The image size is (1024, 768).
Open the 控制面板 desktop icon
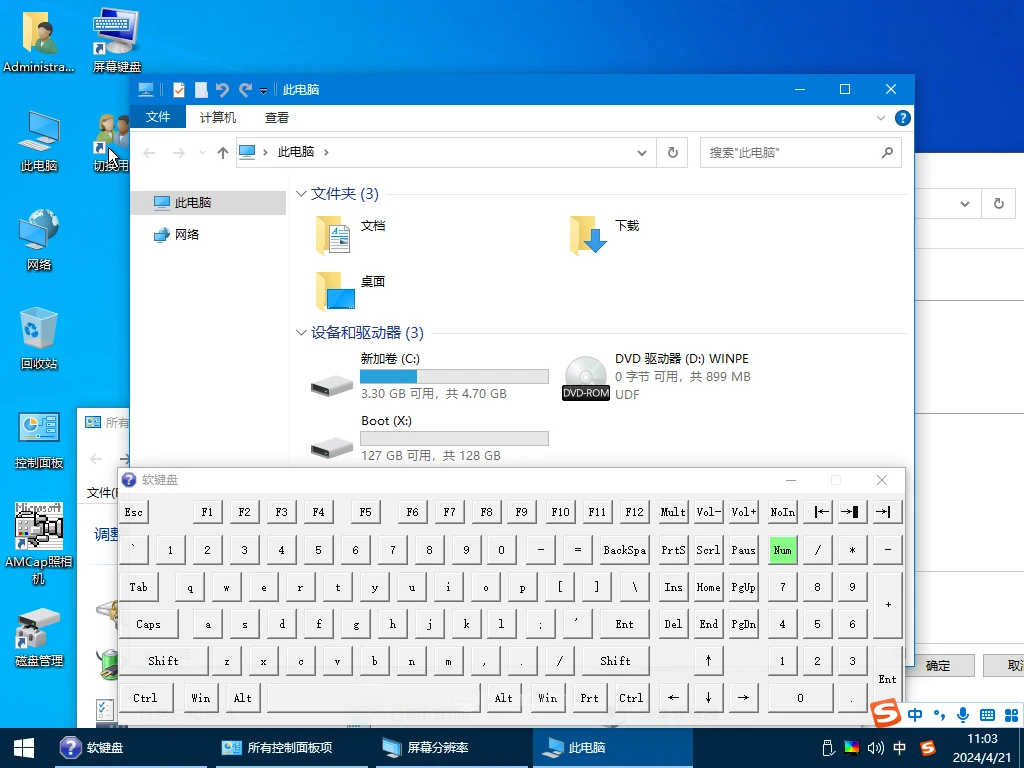coord(39,440)
